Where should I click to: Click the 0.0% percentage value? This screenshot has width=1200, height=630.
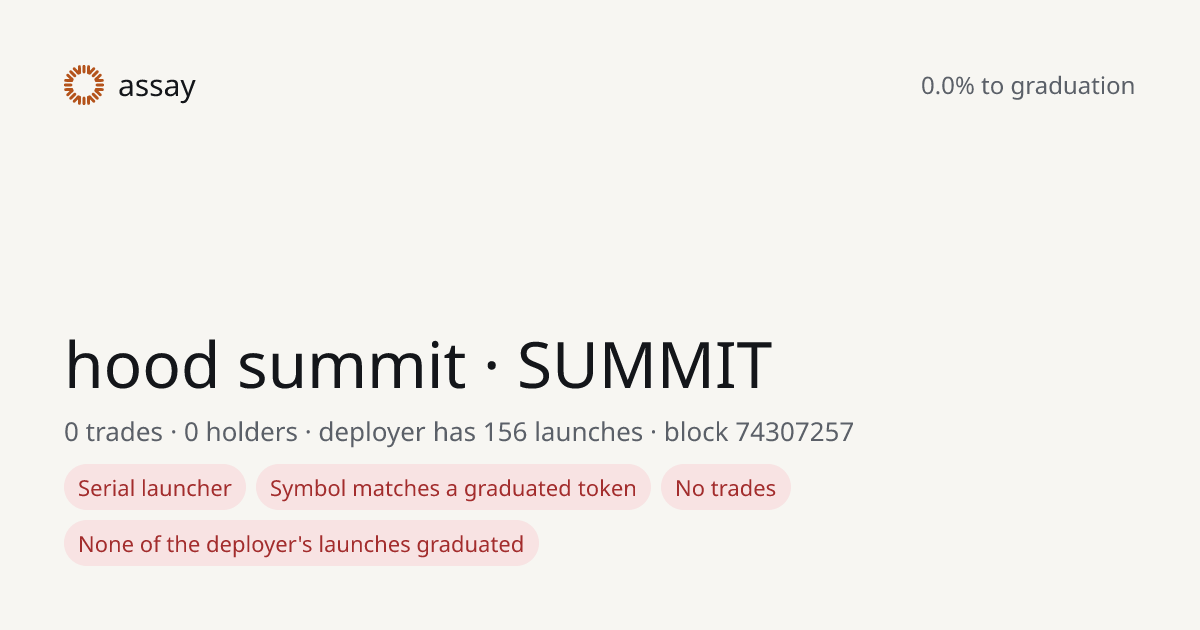coord(948,86)
